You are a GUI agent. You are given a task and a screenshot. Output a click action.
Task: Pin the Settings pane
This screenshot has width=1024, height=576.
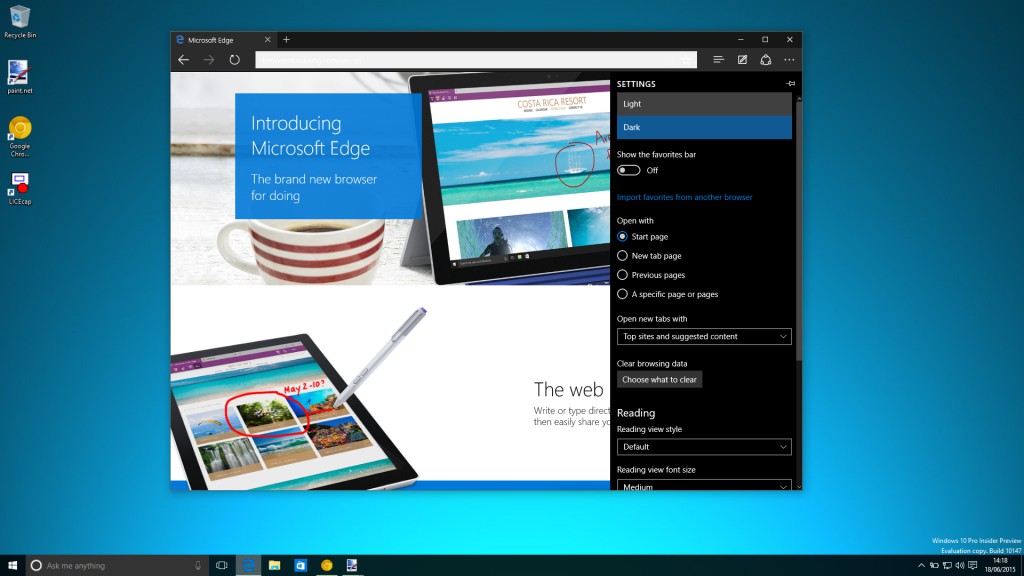791,84
